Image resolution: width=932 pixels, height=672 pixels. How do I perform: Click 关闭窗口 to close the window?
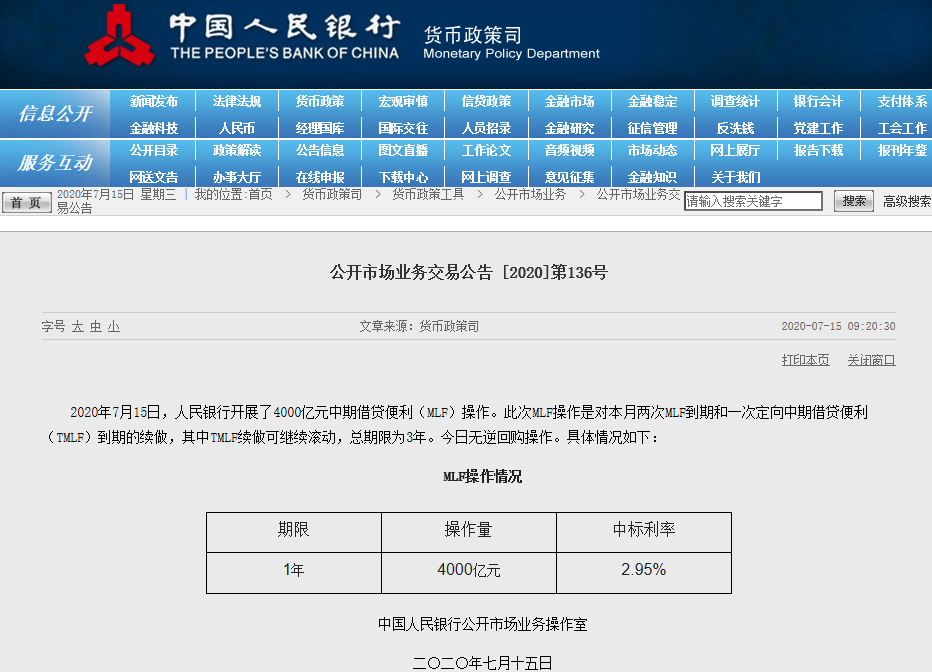pos(870,360)
